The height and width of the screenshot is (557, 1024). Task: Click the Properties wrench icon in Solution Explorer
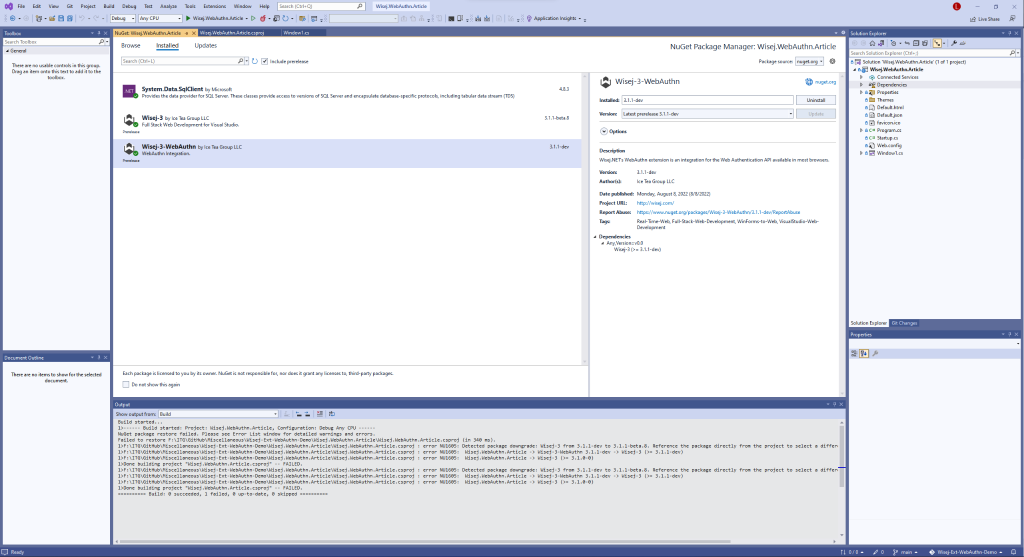pos(953,43)
